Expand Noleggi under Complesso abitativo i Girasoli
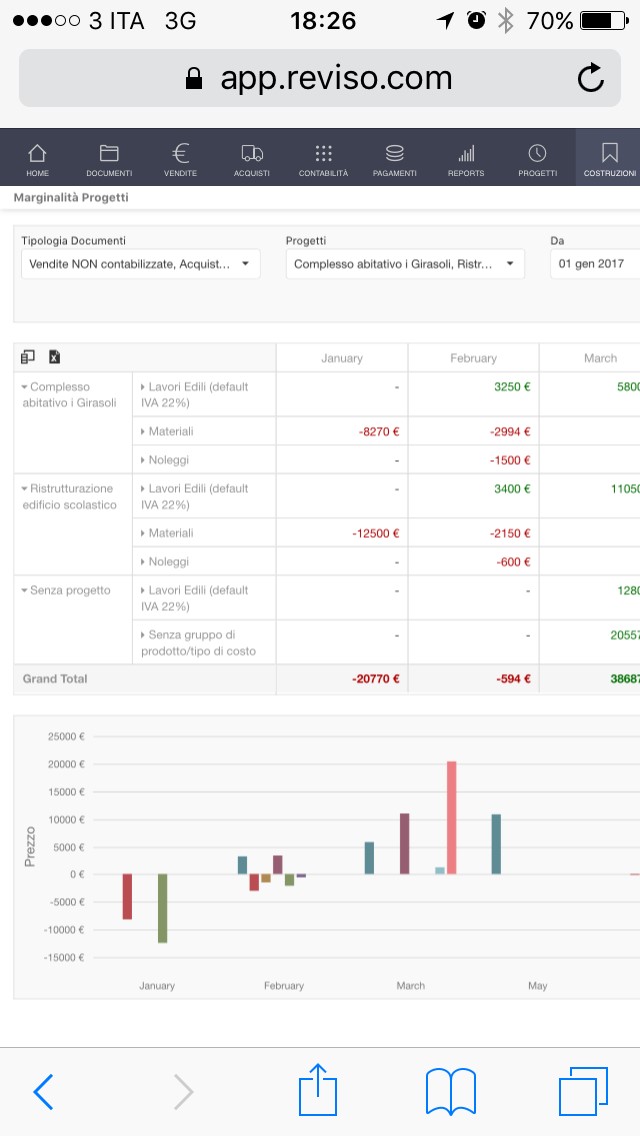This screenshot has width=640, height=1136. 144,460
